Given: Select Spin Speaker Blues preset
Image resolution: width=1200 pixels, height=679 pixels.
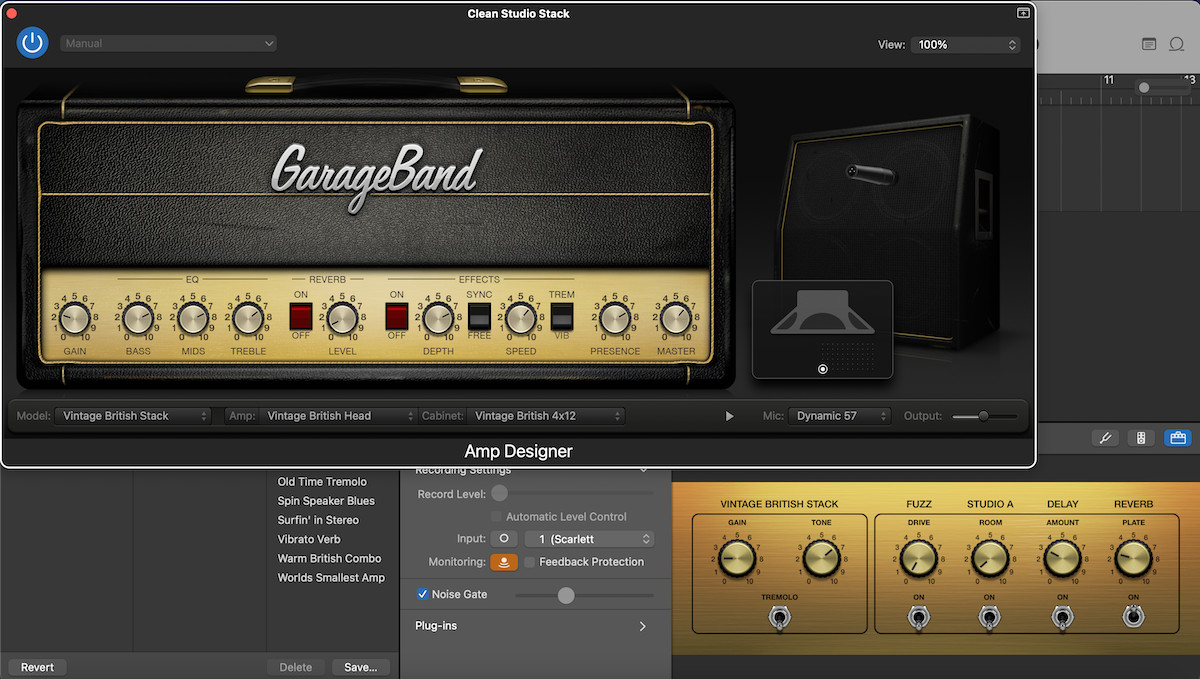Looking at the screenshot, I should pos(326,501).
